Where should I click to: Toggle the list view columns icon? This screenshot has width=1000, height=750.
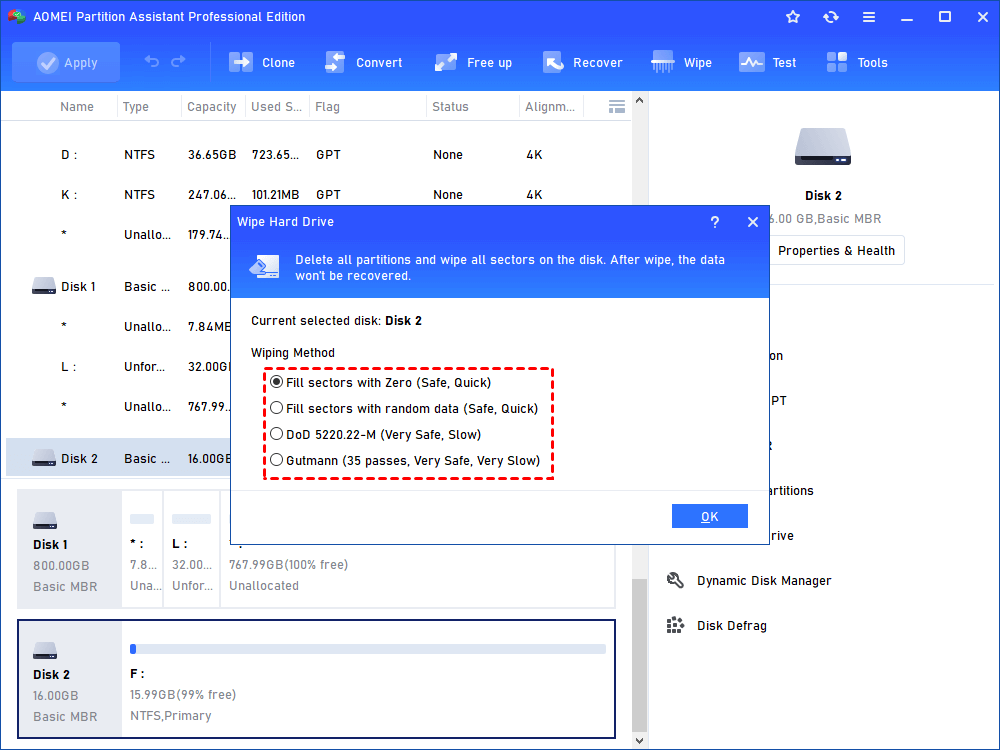pos(617,107)
